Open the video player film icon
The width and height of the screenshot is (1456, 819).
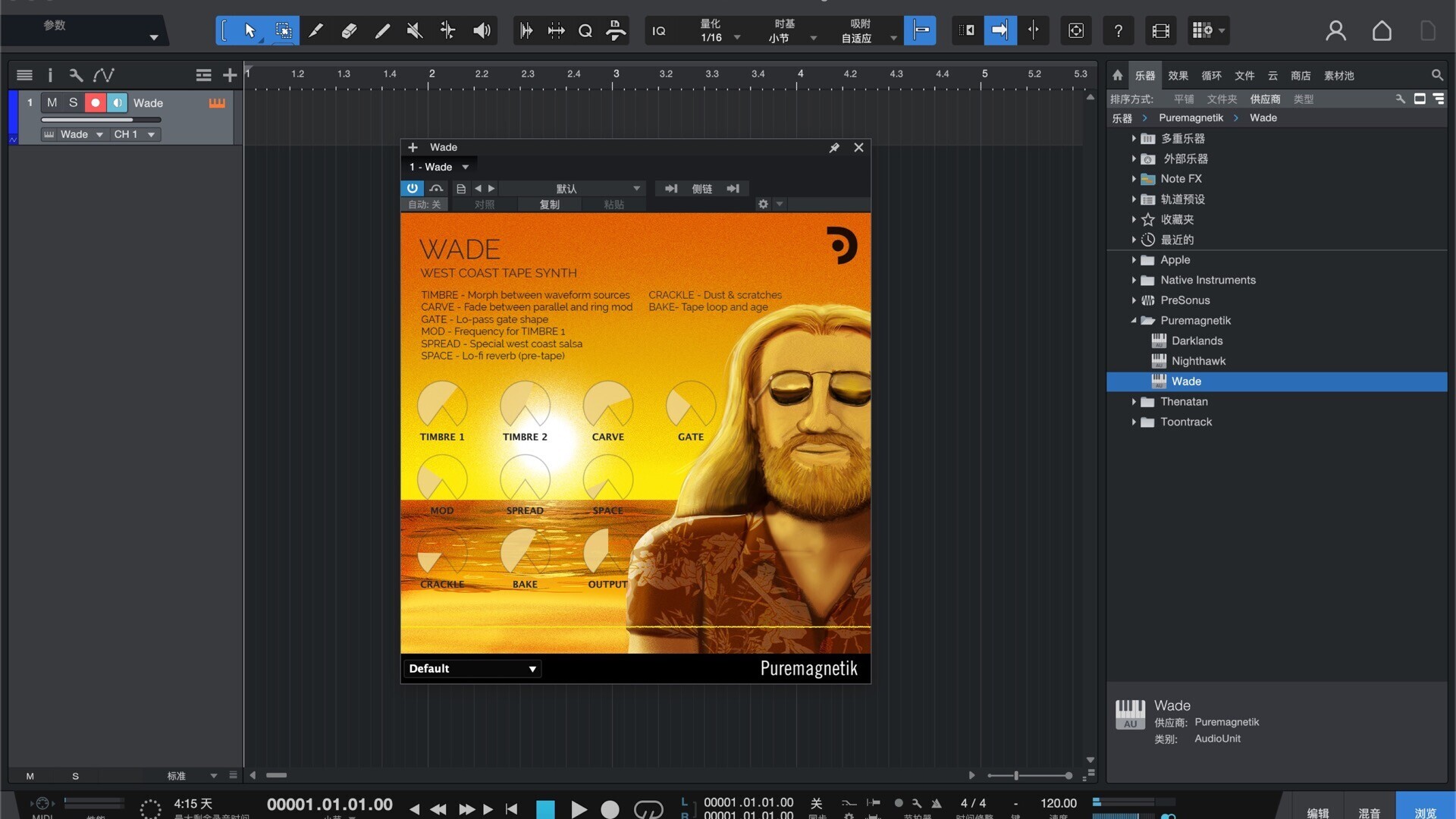(x=1160, y=30)
